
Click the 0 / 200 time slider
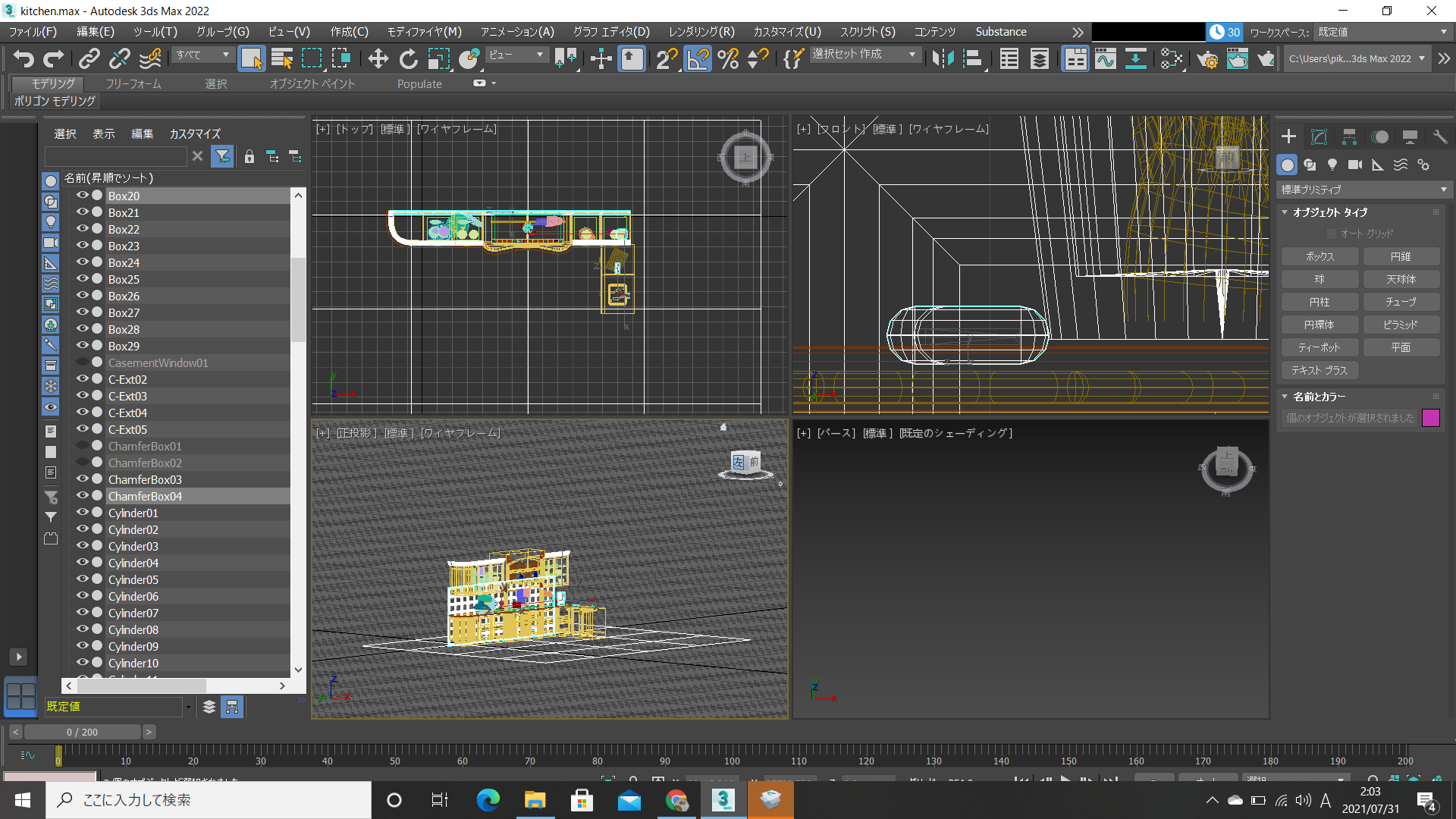(83, 732)
